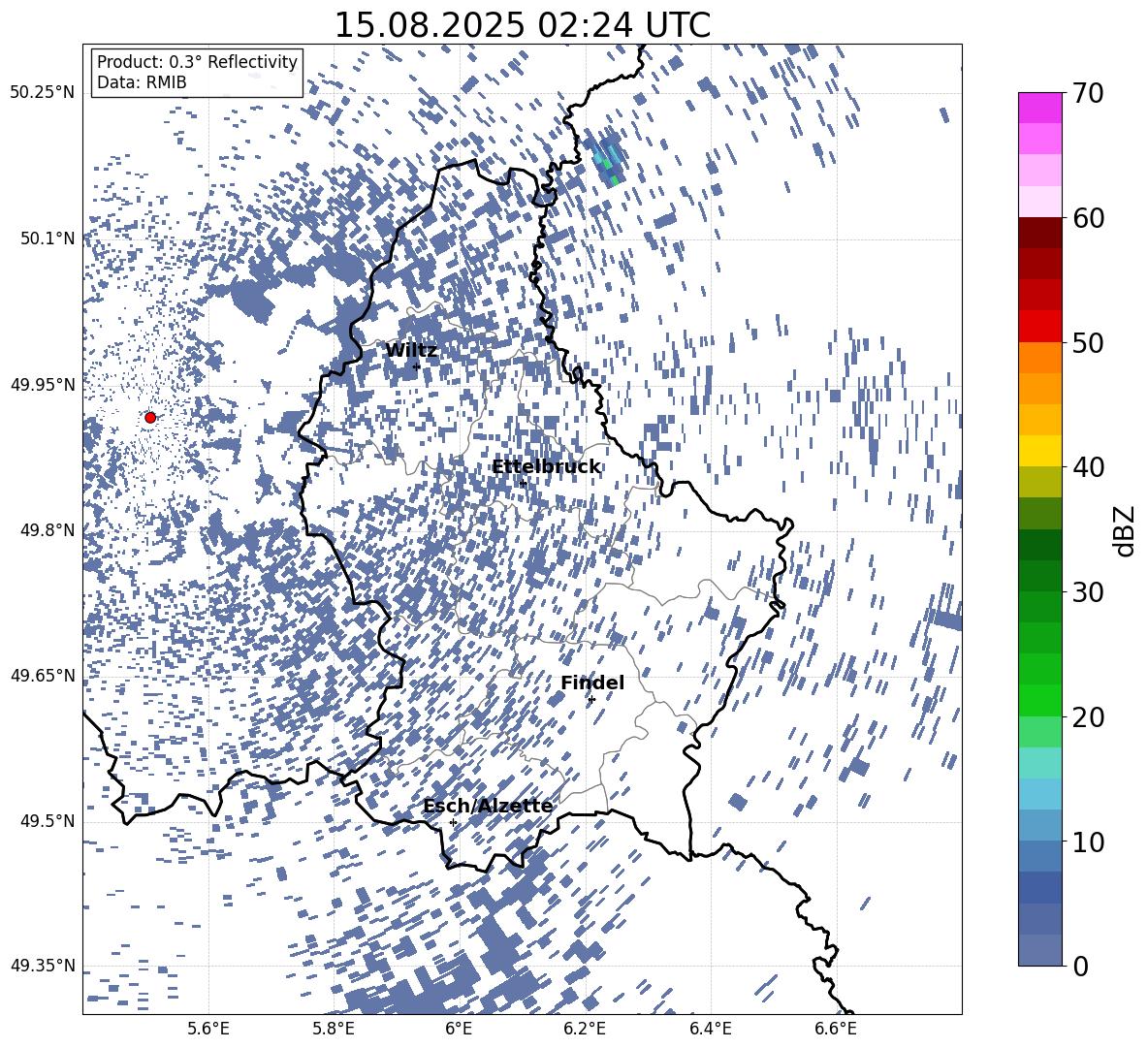Click the 49.65°N latitude label

pos(43,675)
